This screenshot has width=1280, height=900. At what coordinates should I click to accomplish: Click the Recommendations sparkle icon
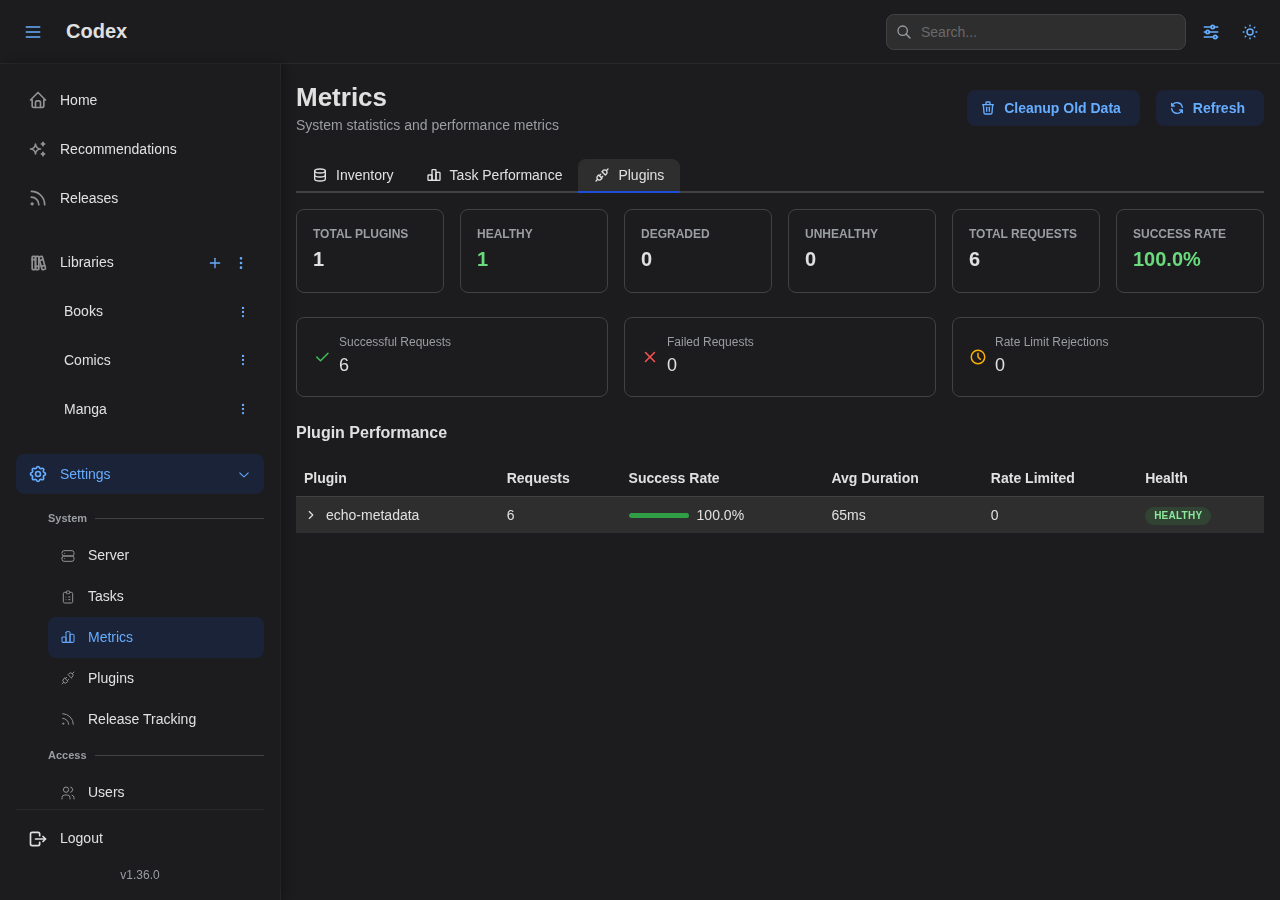click(38, 149)
